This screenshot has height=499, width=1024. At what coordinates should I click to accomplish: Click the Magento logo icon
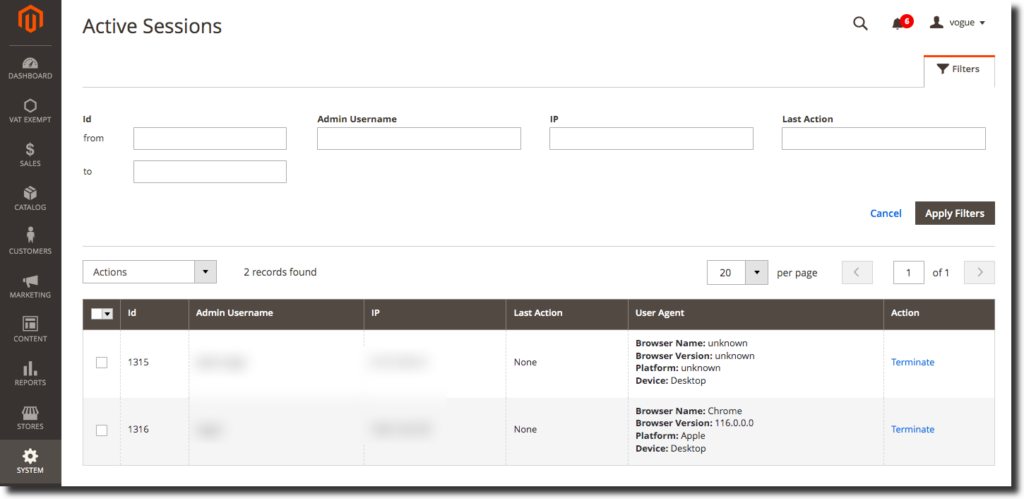point(30,21)
